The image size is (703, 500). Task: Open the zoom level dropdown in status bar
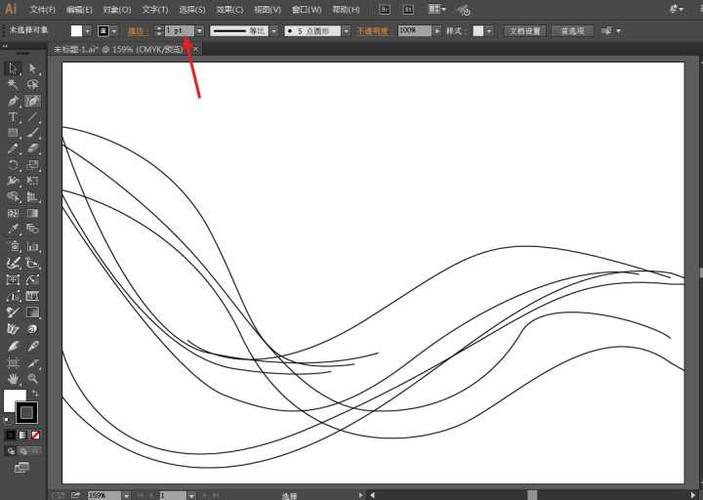[127, 496]
